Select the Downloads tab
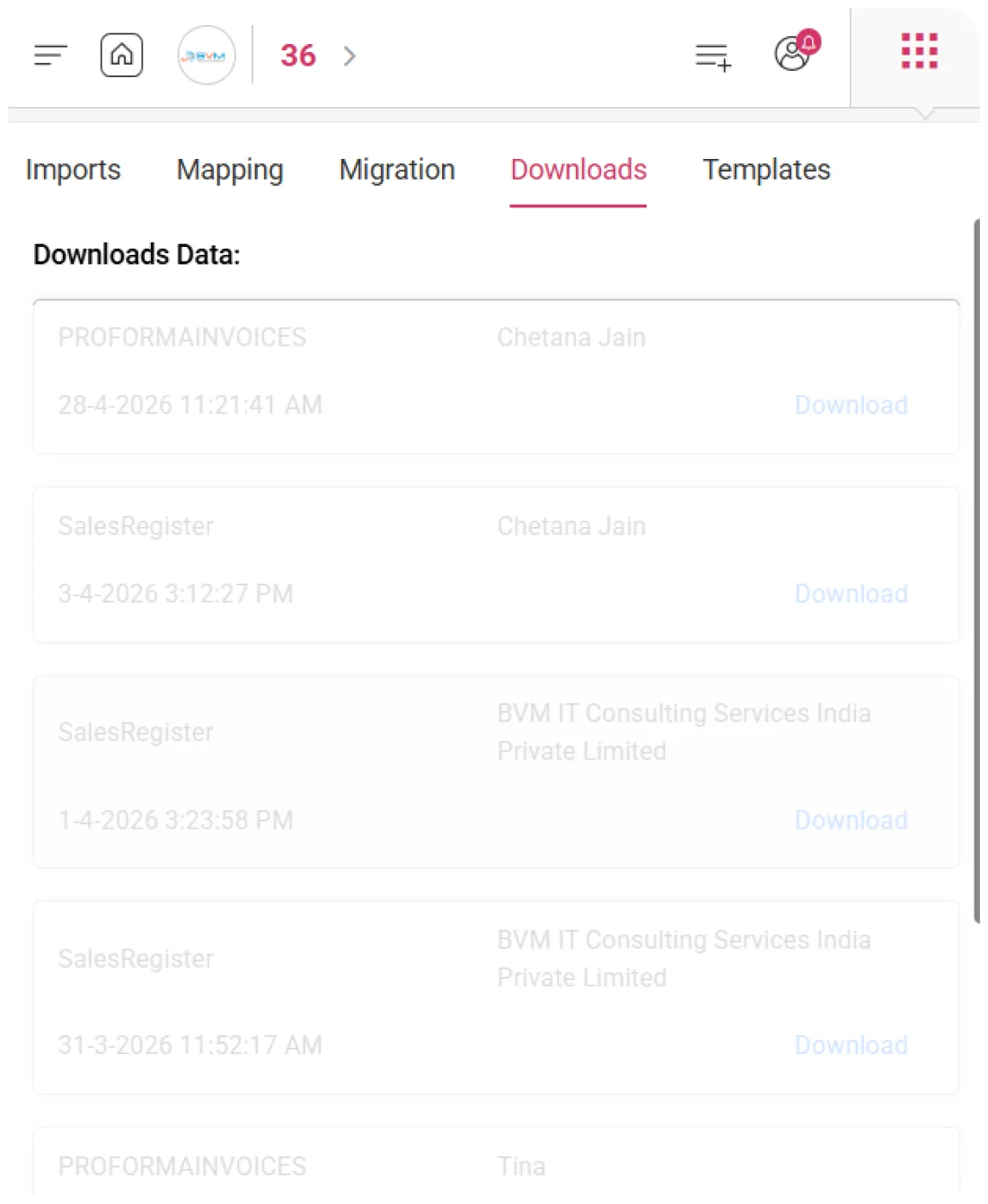Image resolution: width=988 pixels, height=1204 pixels. pos(578,170)
